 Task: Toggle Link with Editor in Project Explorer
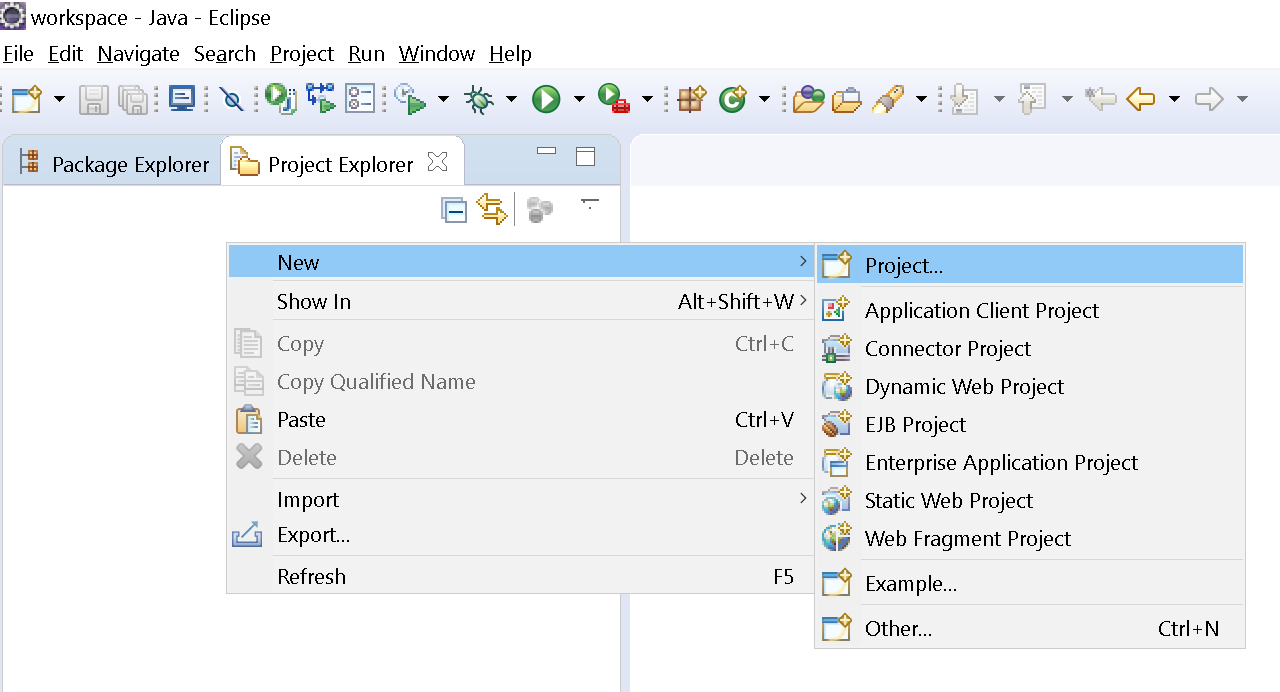pyautogui.click(x=492, y=210)
